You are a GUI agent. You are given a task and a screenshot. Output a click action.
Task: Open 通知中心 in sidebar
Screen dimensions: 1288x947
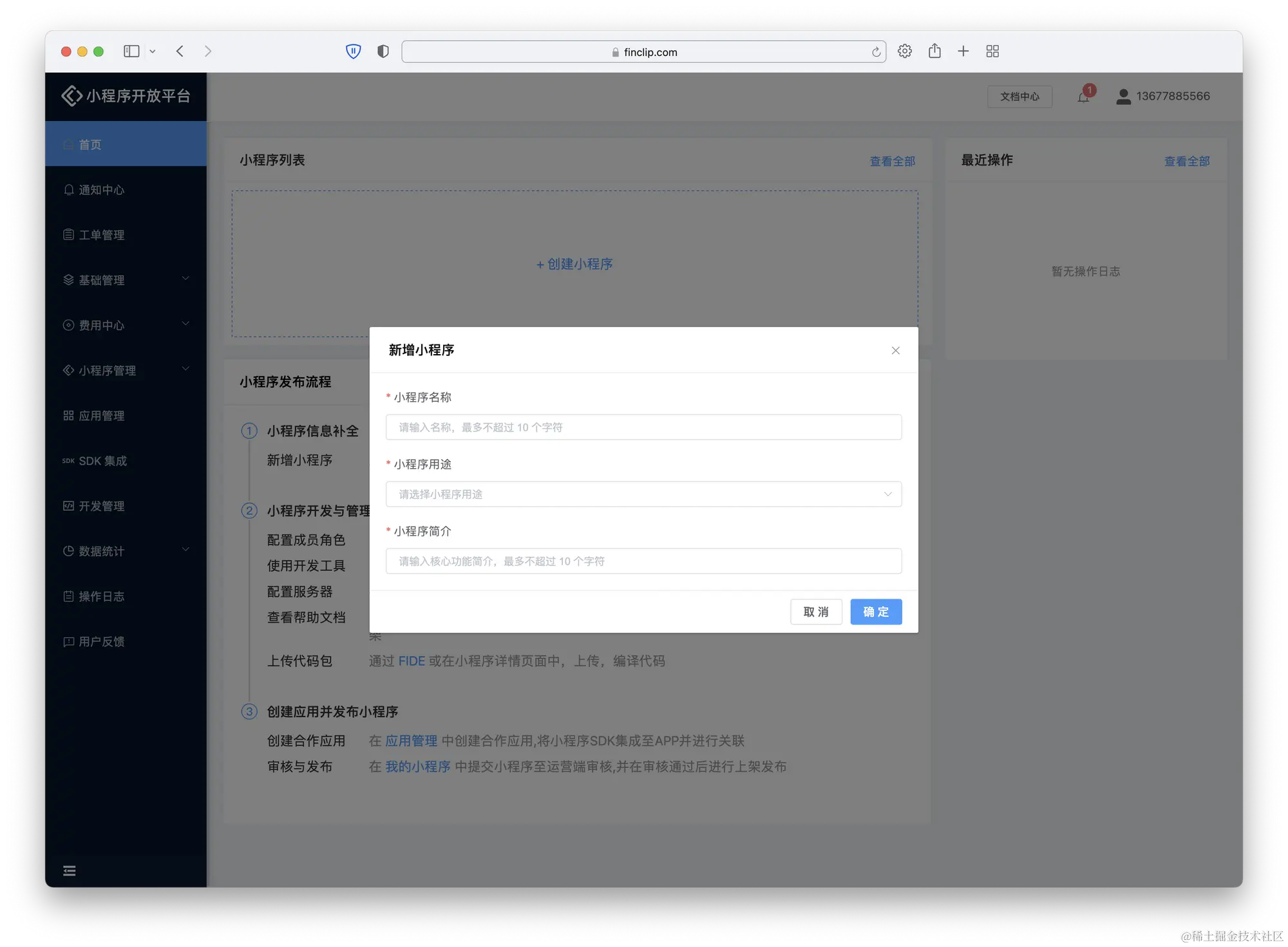[101, 190]
